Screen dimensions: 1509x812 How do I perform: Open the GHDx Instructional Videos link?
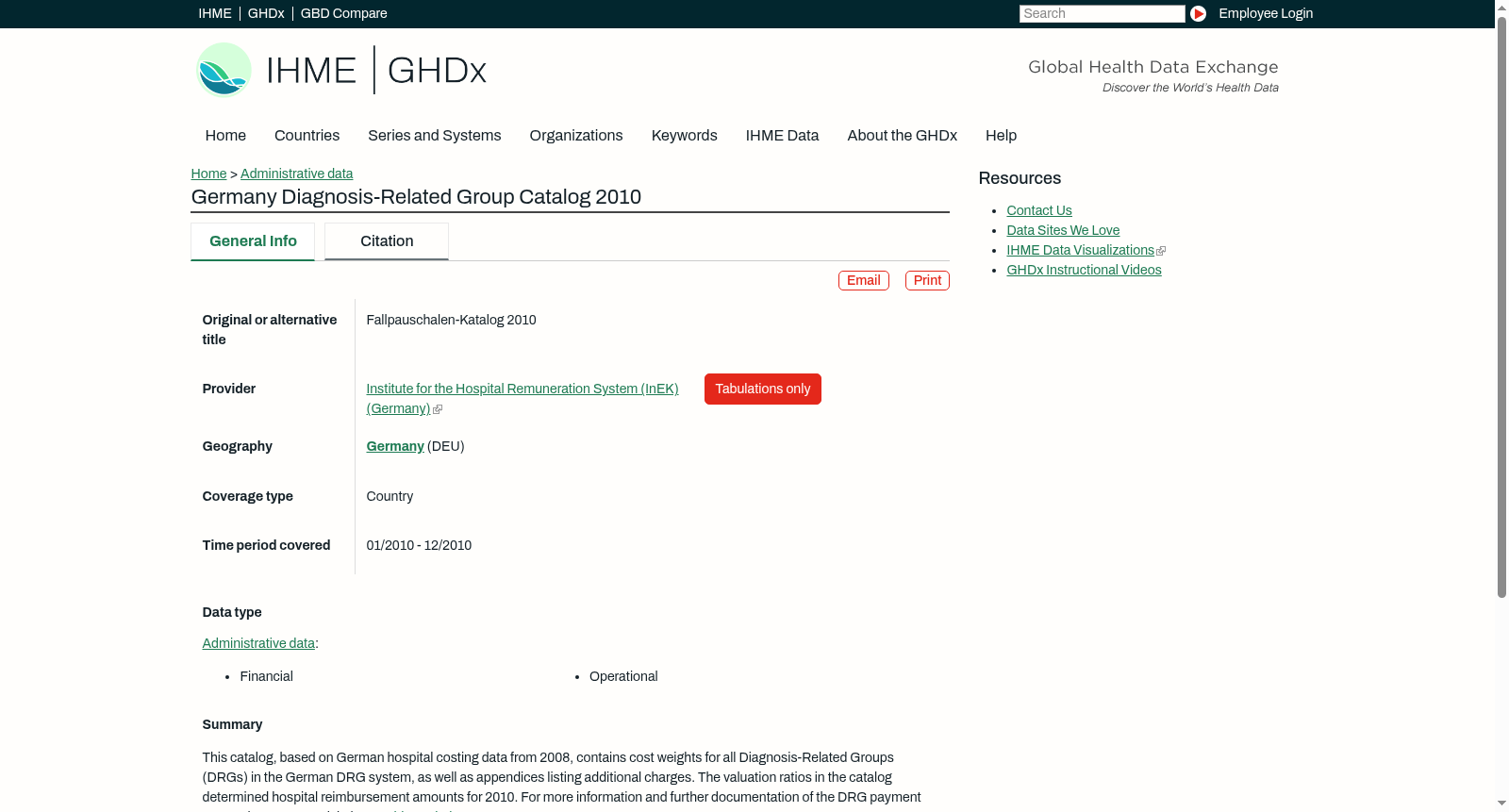[1084, 271]
